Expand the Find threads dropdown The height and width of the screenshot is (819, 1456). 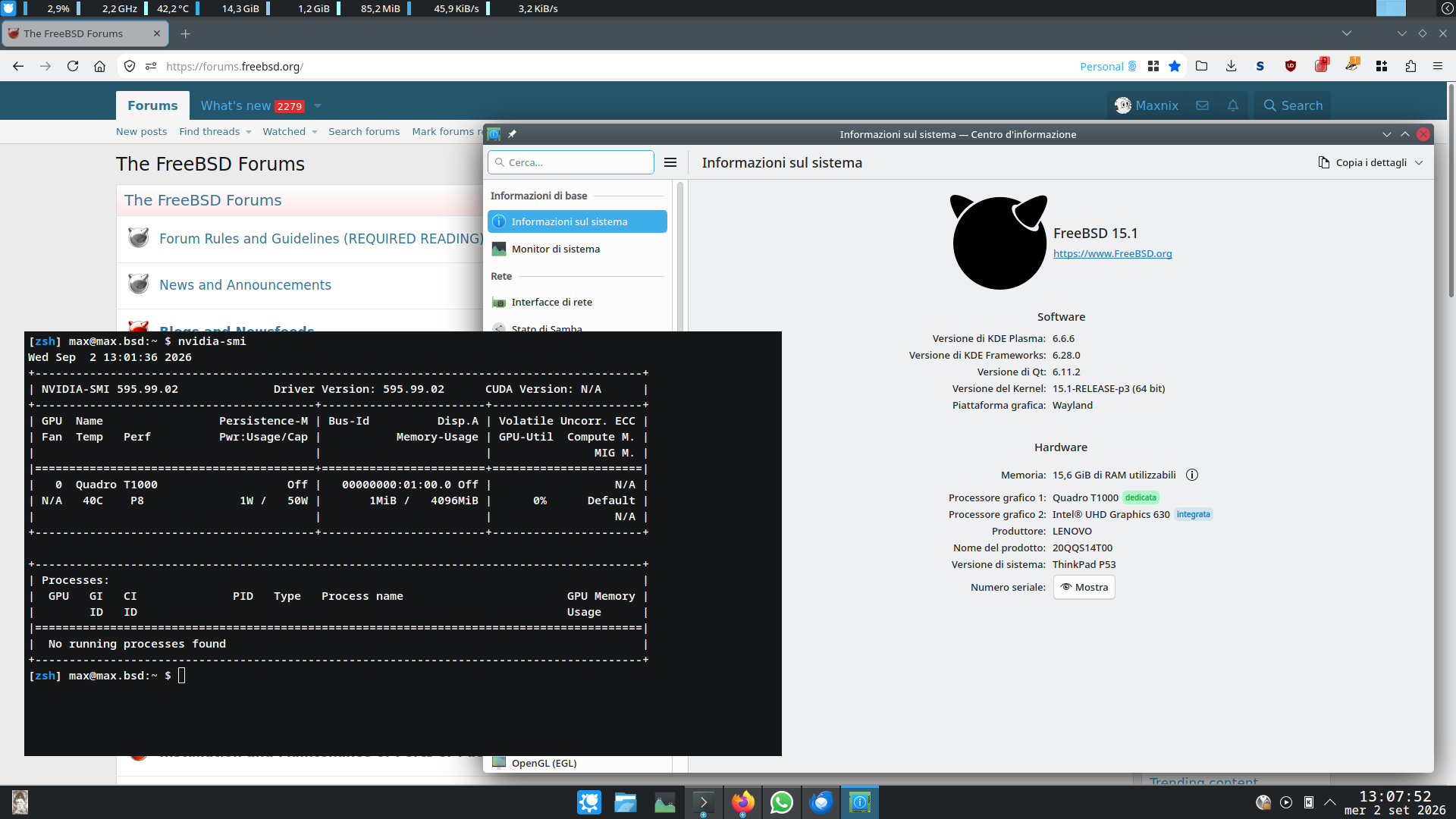tap(248, 132)
